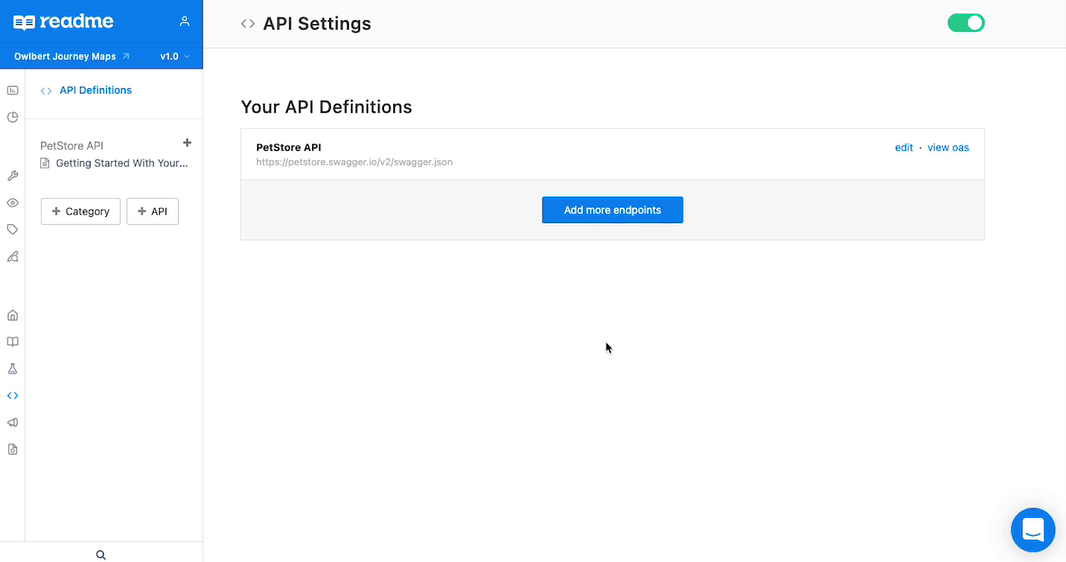
Task: Open the bar chart dashboard icon
Action: pyautogui.click(x=12, y=90)
